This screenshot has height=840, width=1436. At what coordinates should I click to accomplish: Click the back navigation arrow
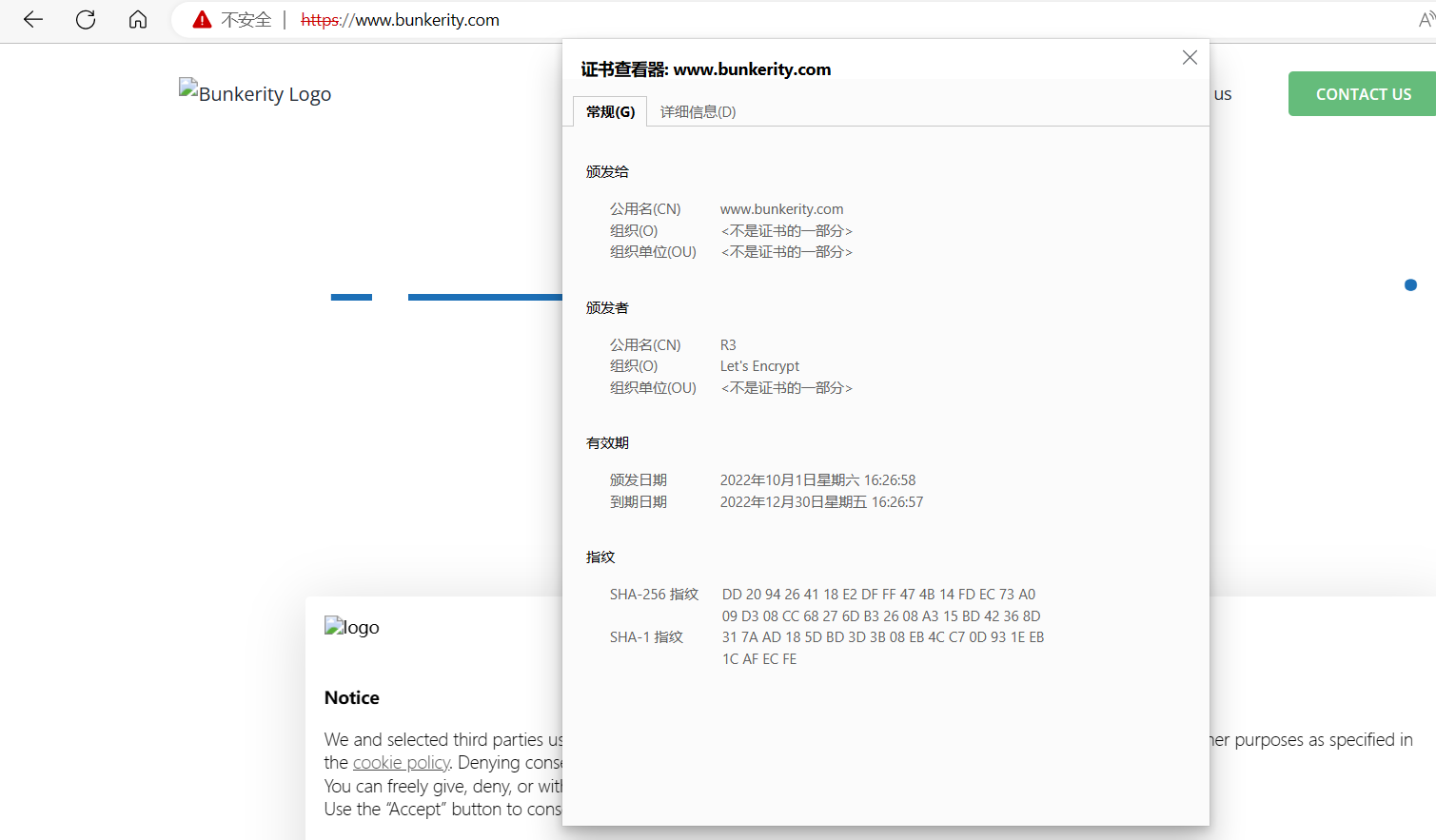point(32,19)
